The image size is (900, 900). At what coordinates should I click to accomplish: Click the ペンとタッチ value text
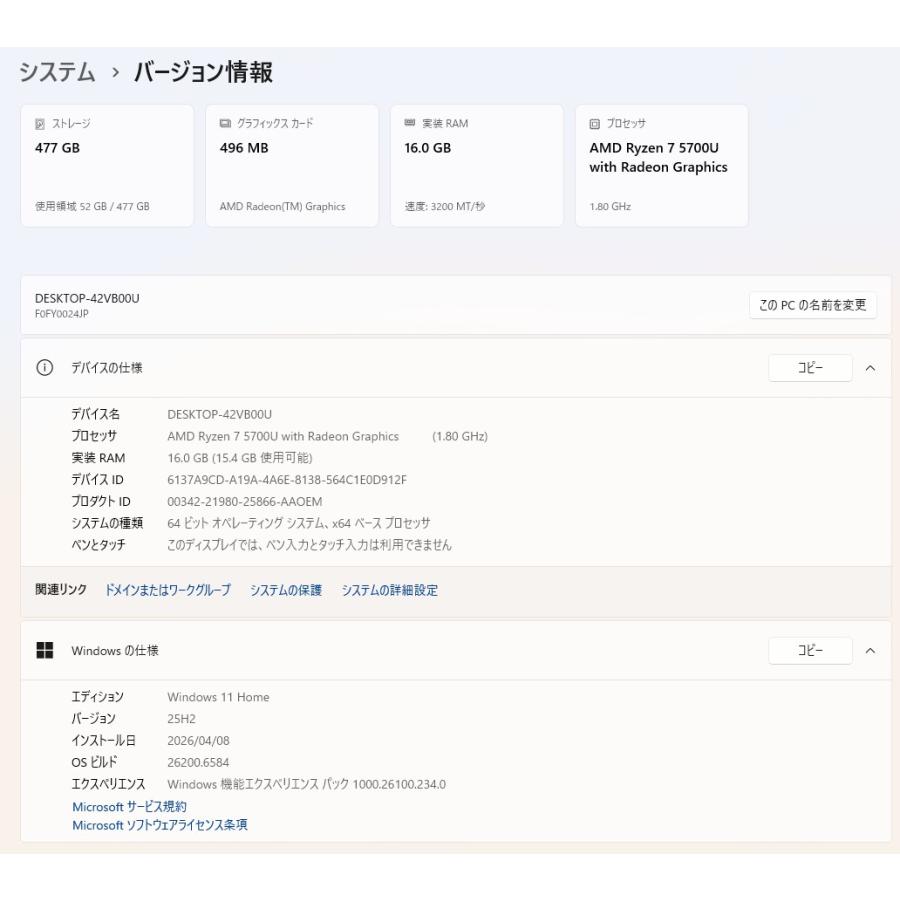pos(309,545)
